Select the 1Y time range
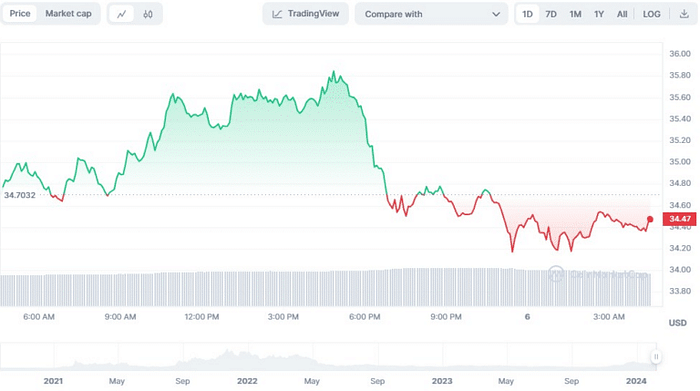 click(x=599, y=14)
